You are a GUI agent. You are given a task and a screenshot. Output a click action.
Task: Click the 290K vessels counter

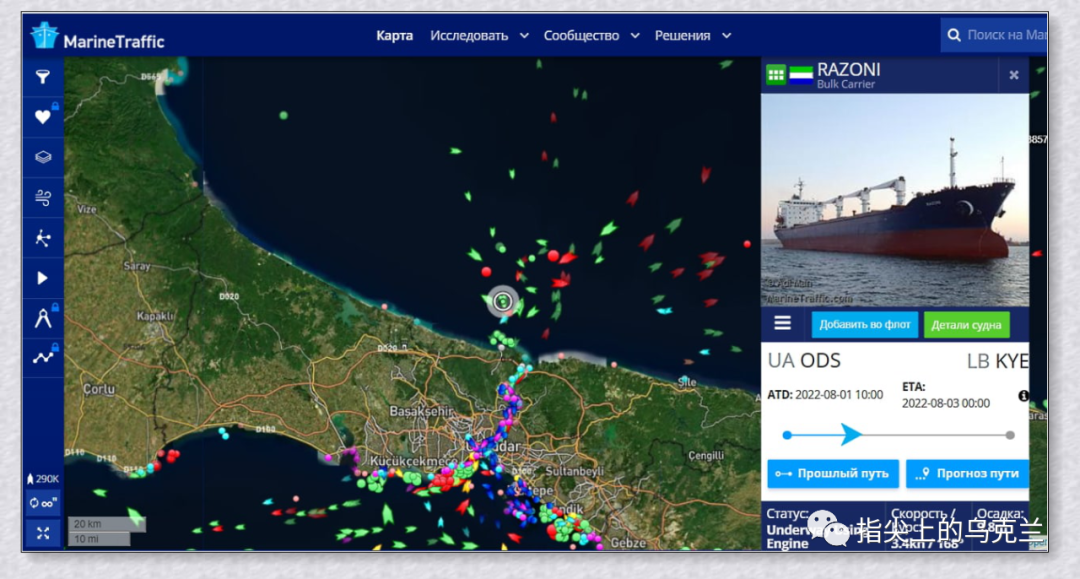pos(43,479)
